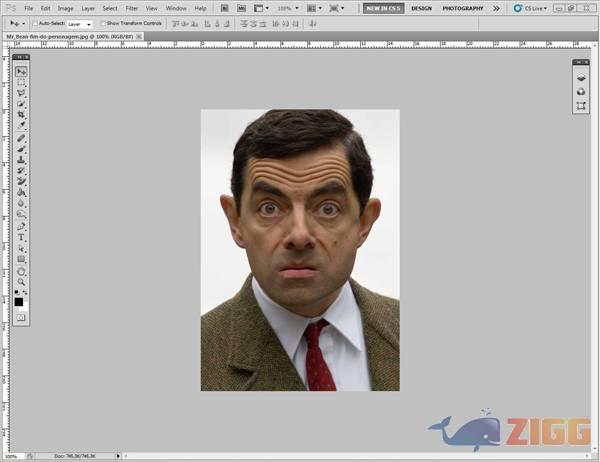Select the Clone Stamp tool
600x462 pixels.
pyautogui.click(x=21, y=160)
